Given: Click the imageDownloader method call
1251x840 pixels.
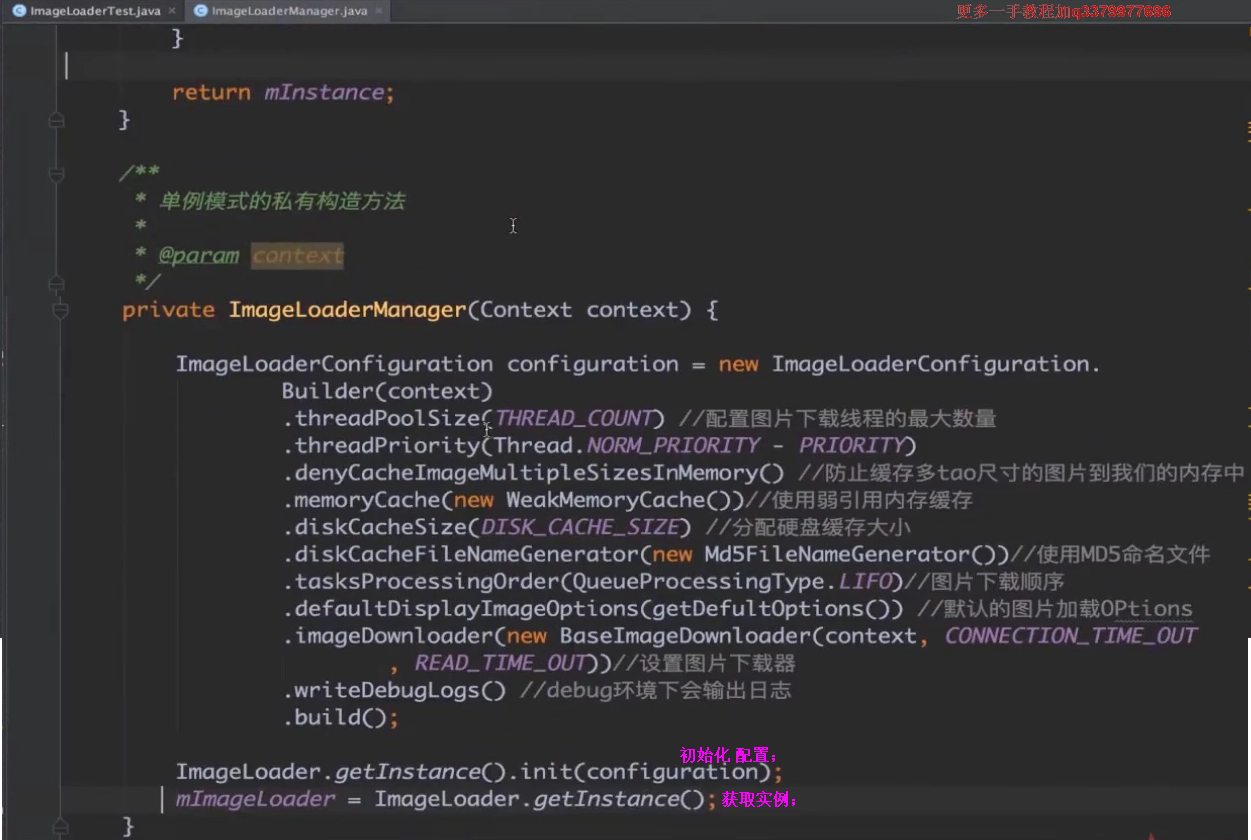Looking at the screenshot, I should 394,635.
